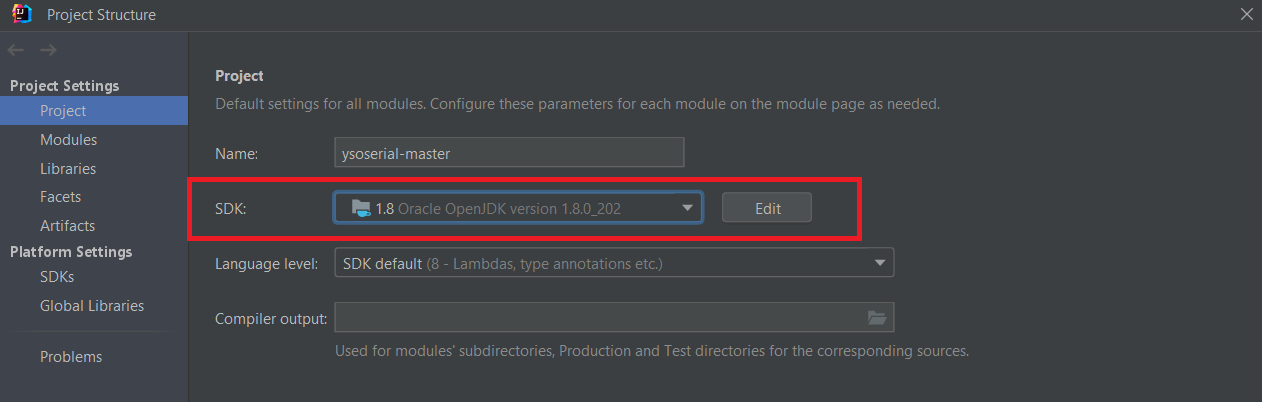Screen dimensions: 1262x402
Task: Click the Edit button next to SDK
Action: coord(767,208)
